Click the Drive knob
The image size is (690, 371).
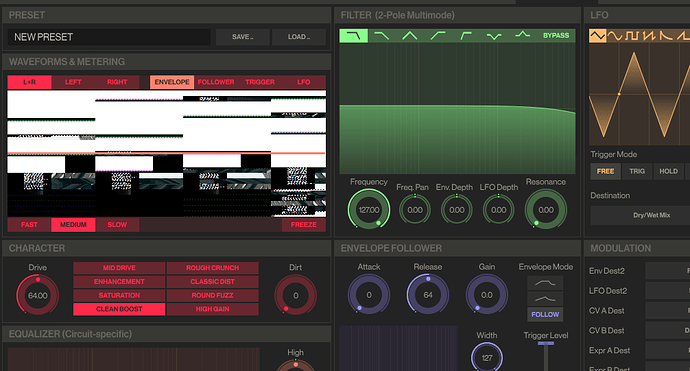point(37,295)
